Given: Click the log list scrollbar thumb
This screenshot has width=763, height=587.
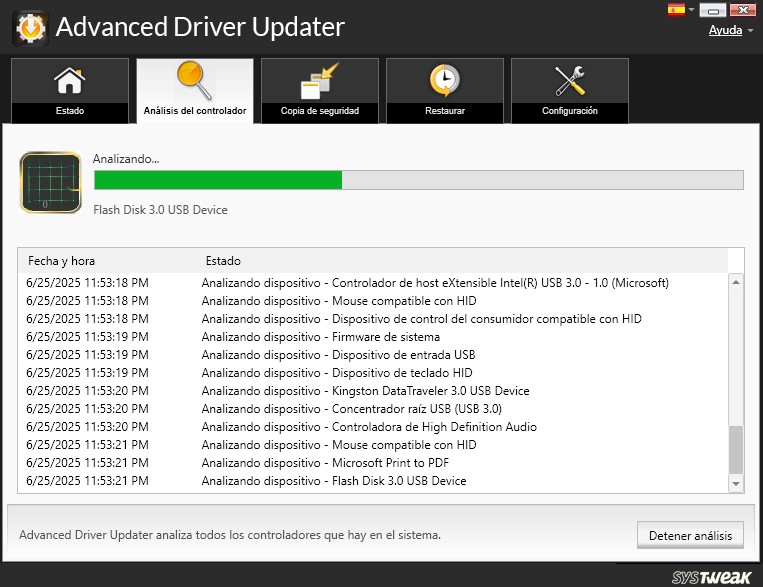Looking at the screenshot, I should pyautogui.click(x=736, y=450).
